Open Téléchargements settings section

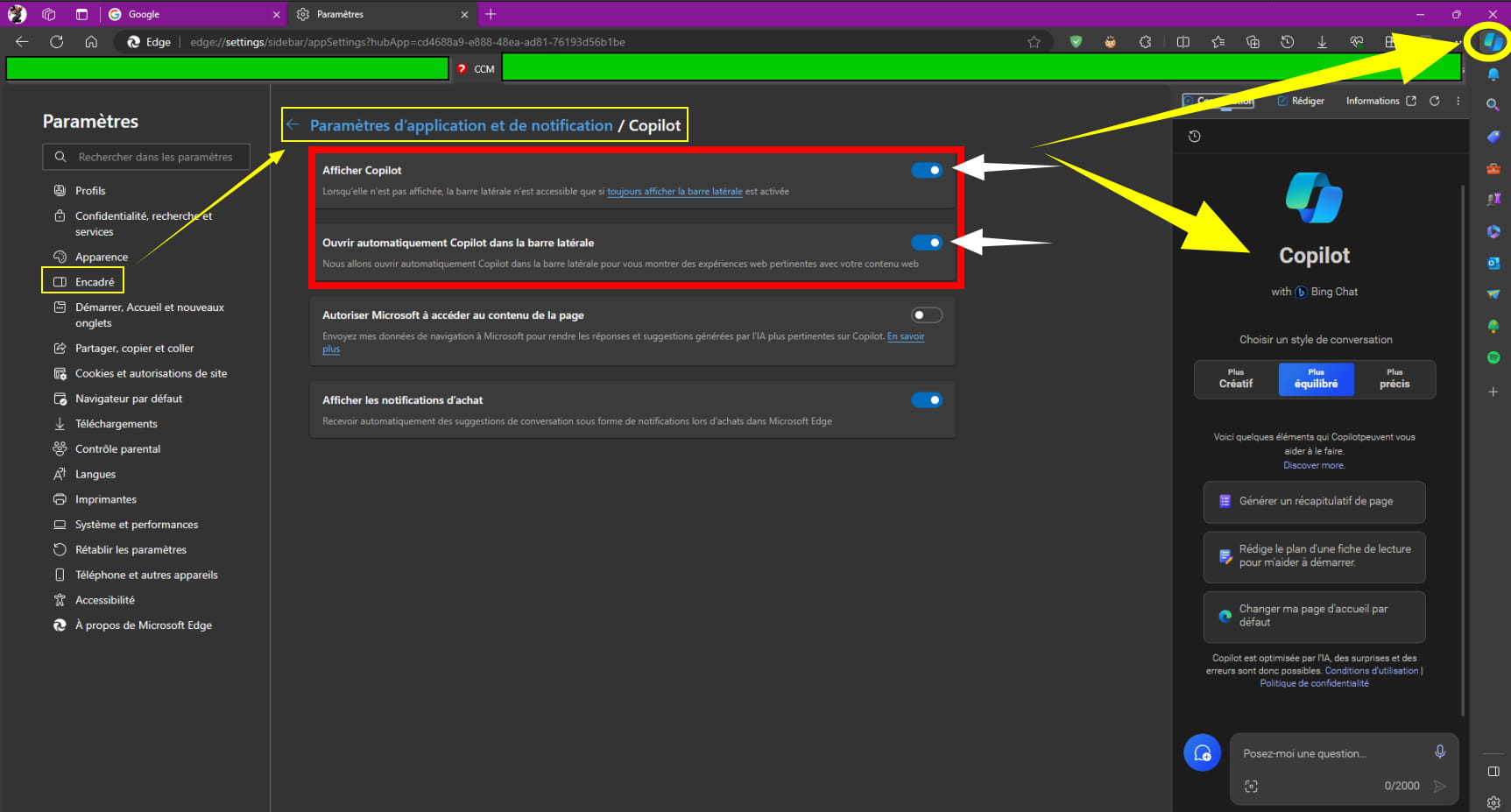pyautogui.click(x=117, y=423)
